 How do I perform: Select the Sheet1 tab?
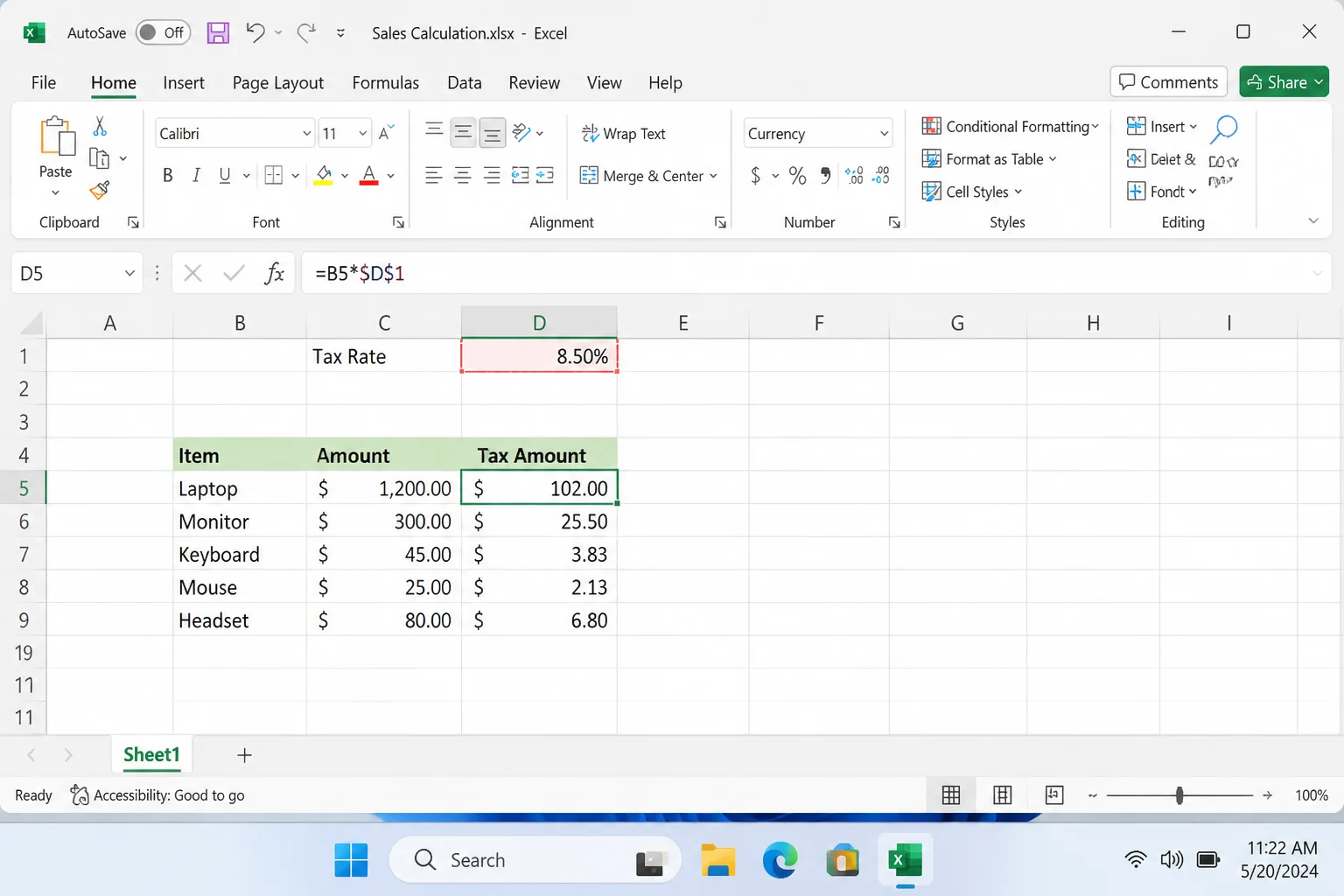click(x=151, y=755)
